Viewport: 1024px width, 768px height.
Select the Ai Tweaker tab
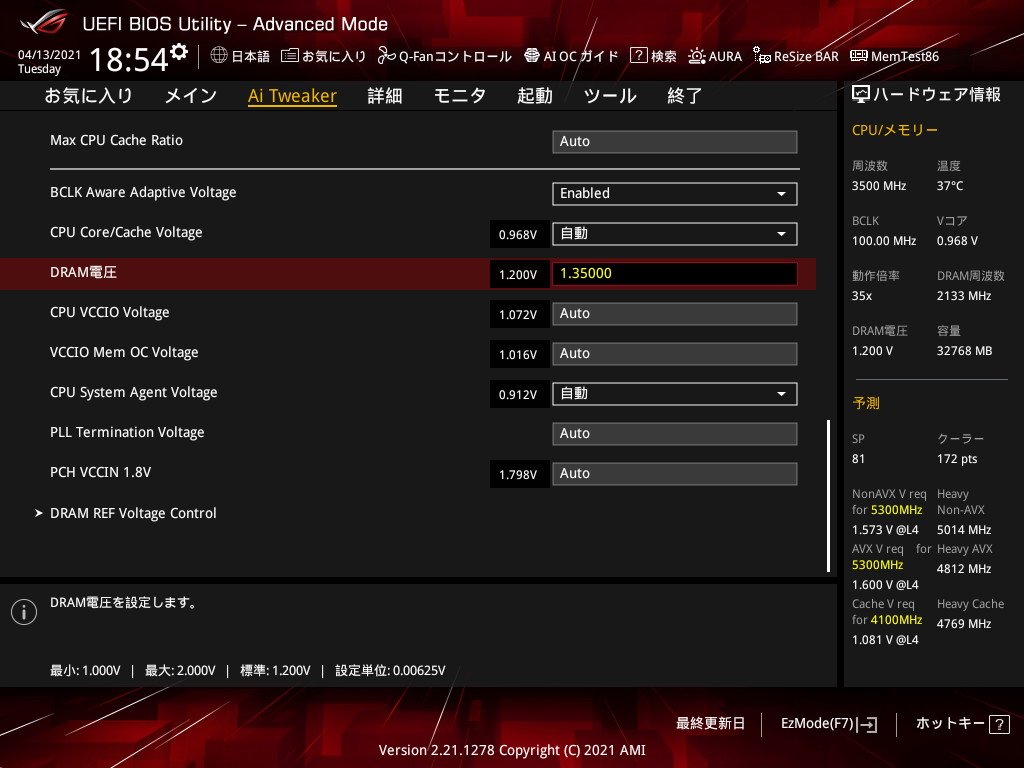click(292, 96)
